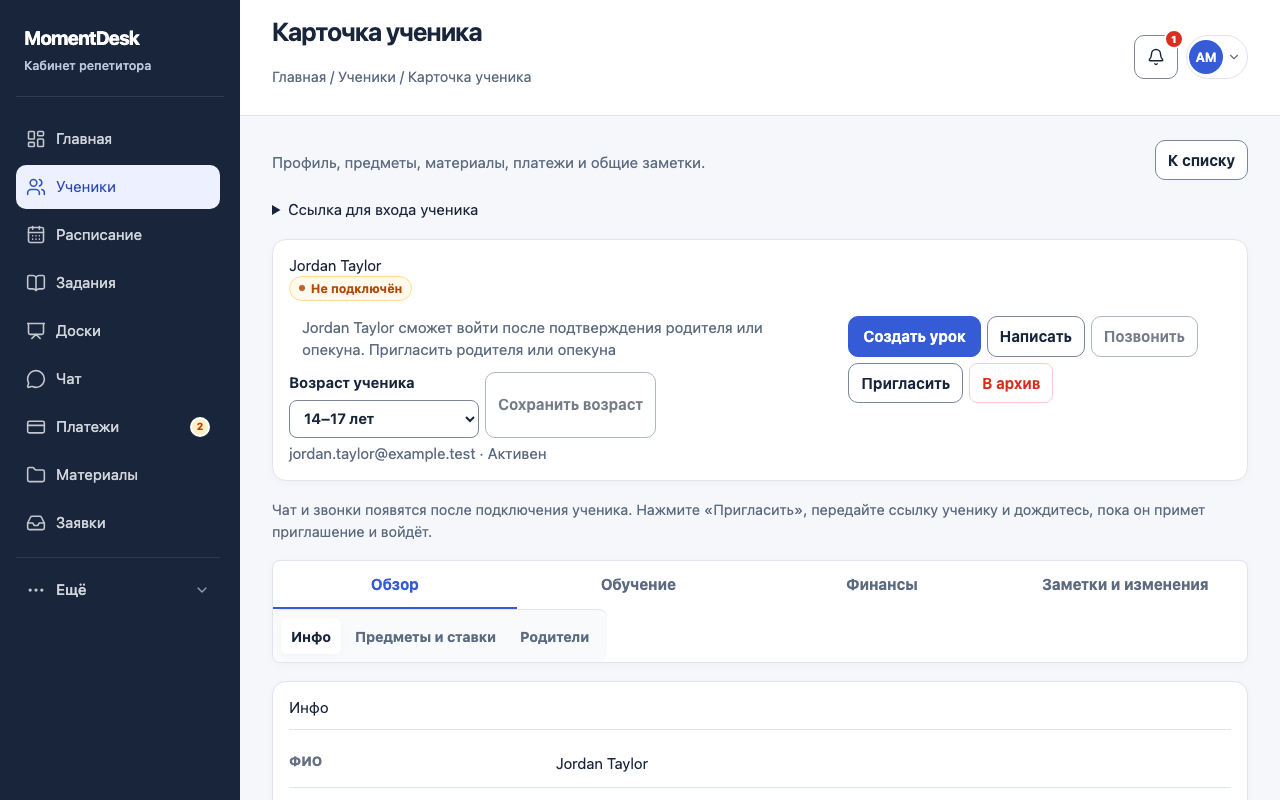Click the MomentDesk logo text
1280x800 pixels.
click(82, 39)
